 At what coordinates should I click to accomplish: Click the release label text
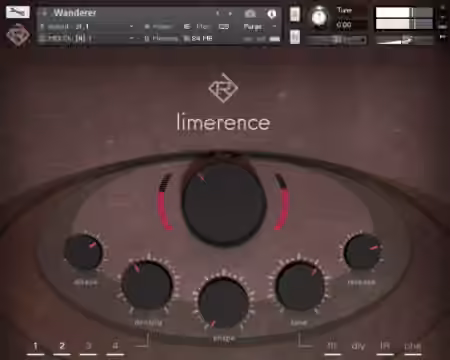[362, 282]
